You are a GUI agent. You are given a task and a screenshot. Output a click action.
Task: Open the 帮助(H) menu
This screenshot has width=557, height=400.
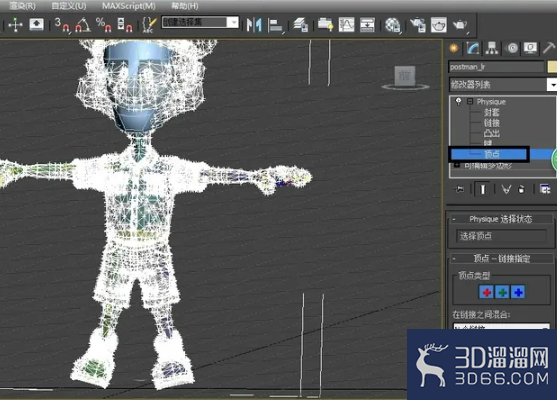click(184, 6)
